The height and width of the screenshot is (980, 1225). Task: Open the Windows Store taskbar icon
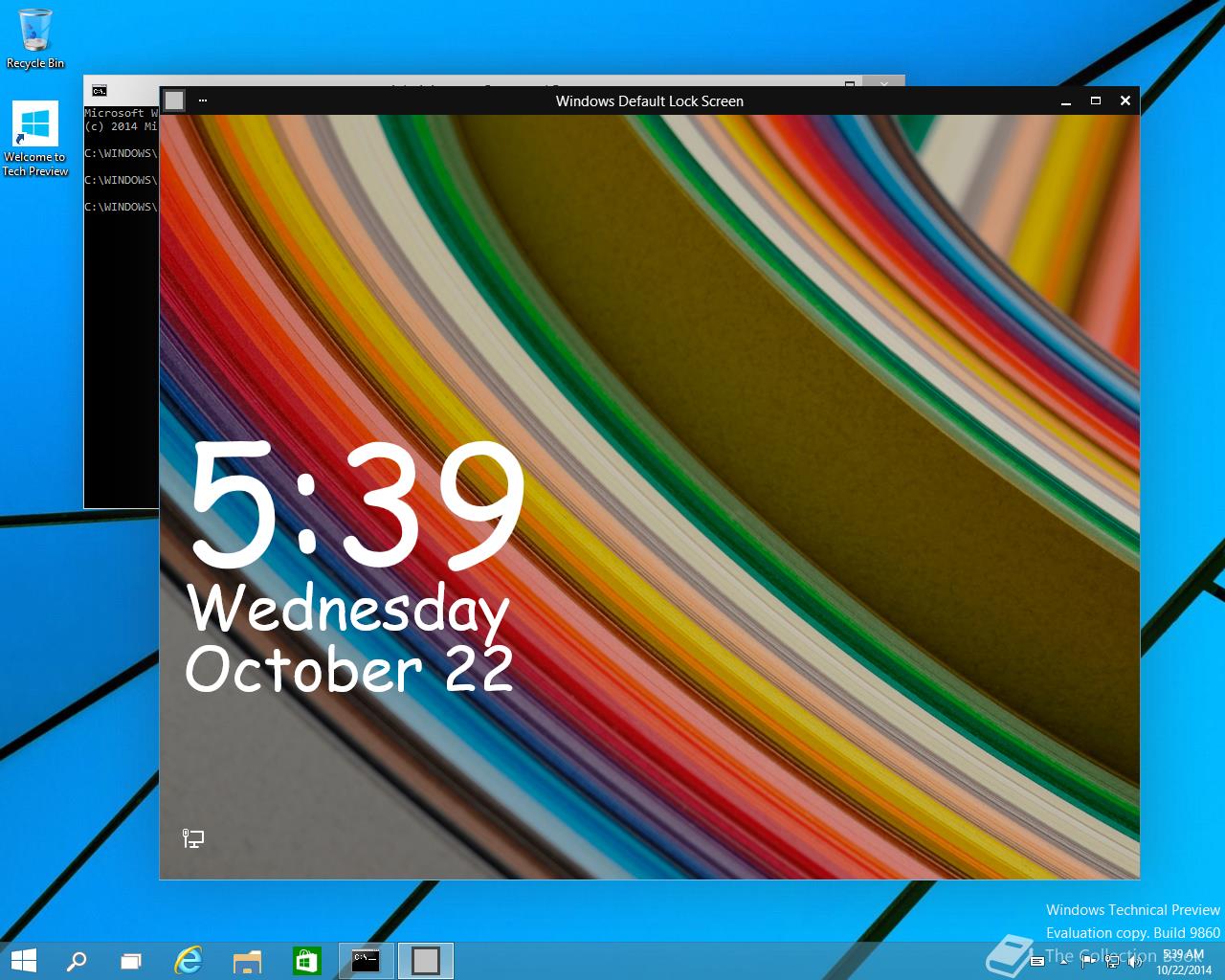pyautogui.click(x=306, y=960)
